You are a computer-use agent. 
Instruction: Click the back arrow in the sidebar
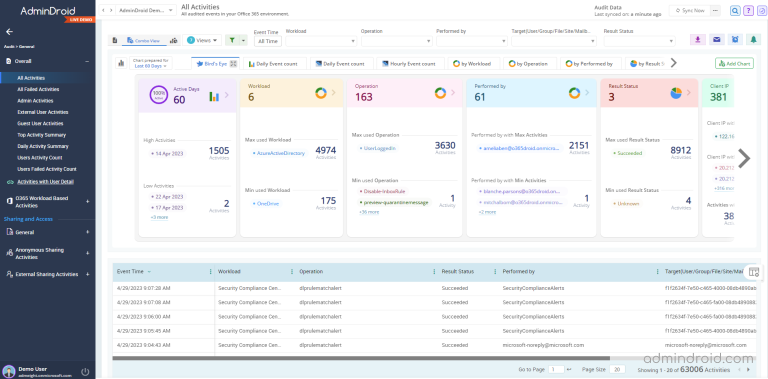coord(9,31)
